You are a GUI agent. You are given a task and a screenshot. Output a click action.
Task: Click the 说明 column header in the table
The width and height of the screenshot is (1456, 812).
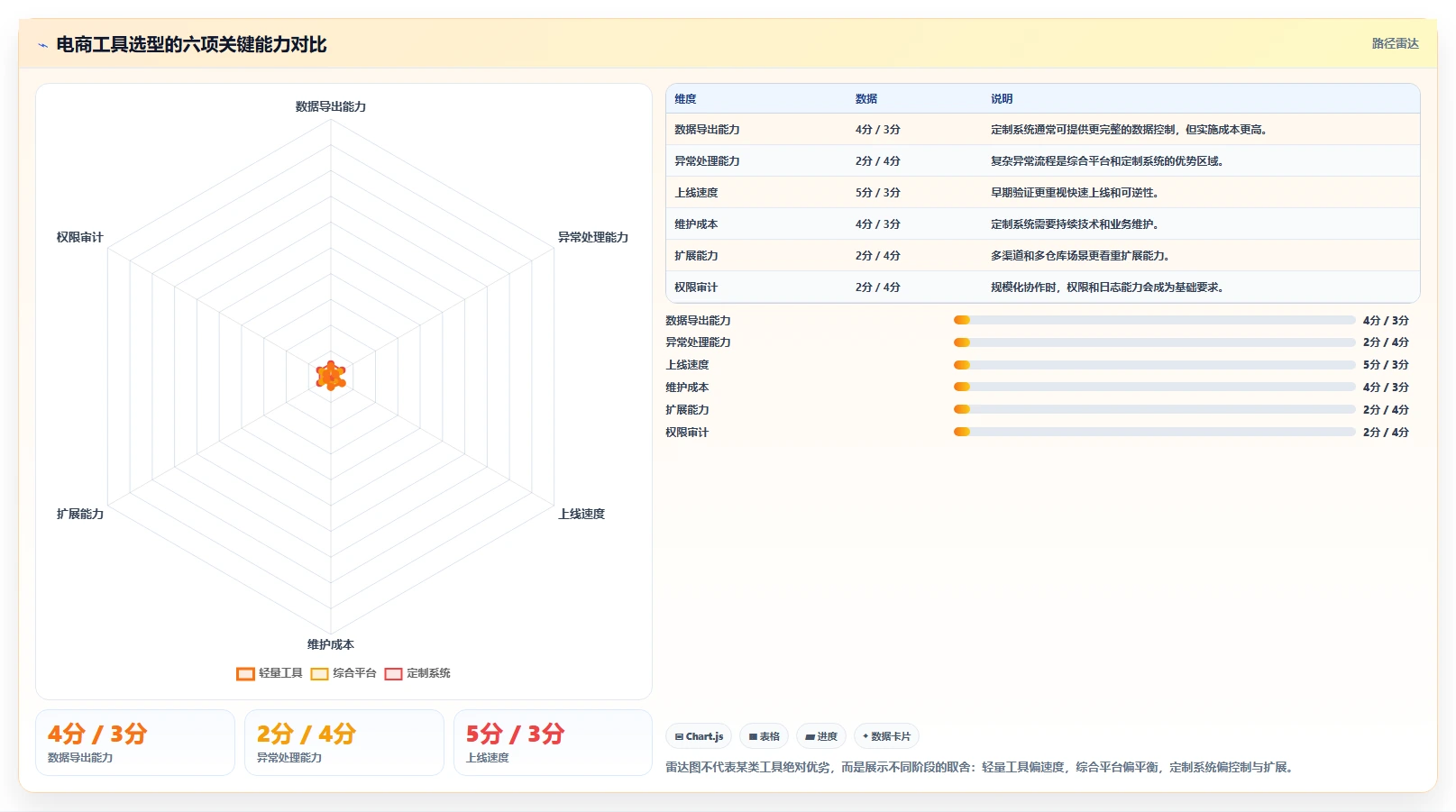pos(1002,99)
